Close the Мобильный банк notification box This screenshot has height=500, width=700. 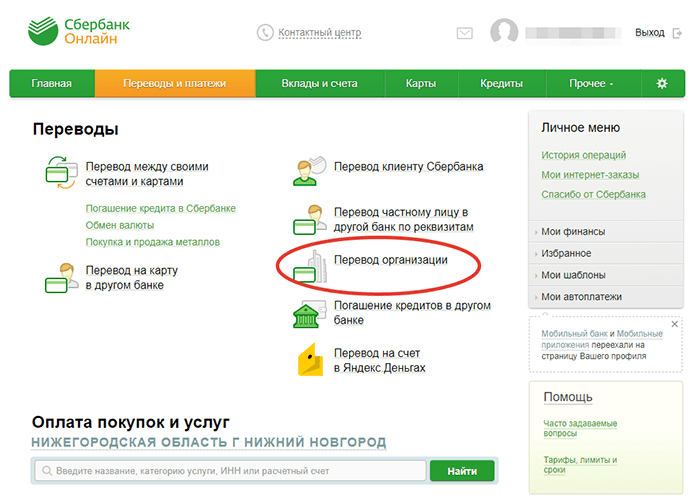(x=675, y=324)
